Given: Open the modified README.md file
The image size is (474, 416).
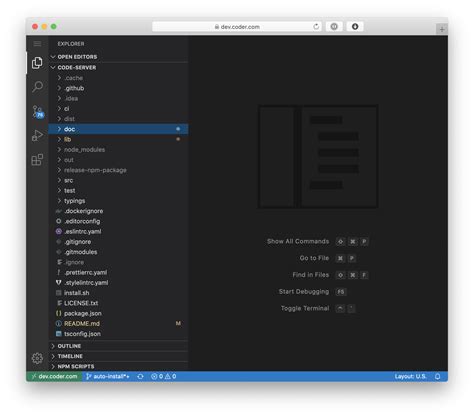Looking at the screenshot, I should click(x=119, y=324).
